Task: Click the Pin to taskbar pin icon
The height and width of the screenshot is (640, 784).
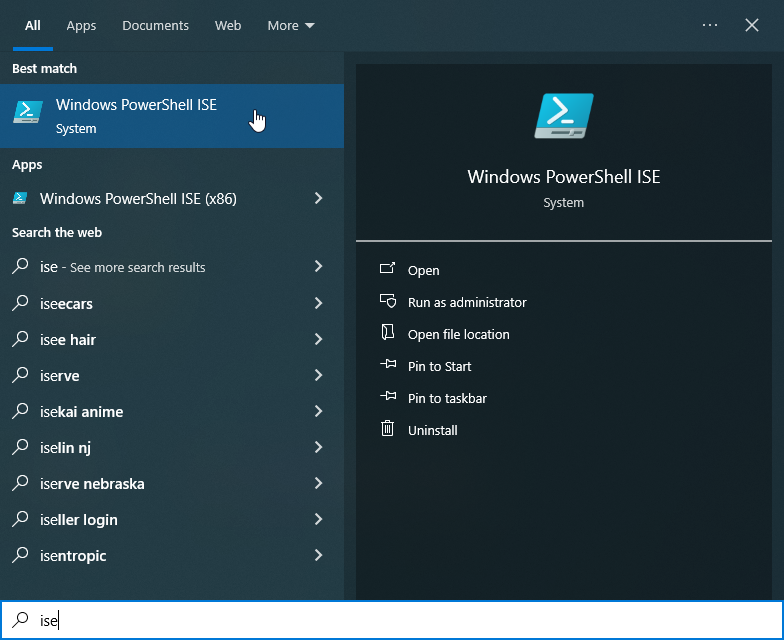Action: coord(388,396)
